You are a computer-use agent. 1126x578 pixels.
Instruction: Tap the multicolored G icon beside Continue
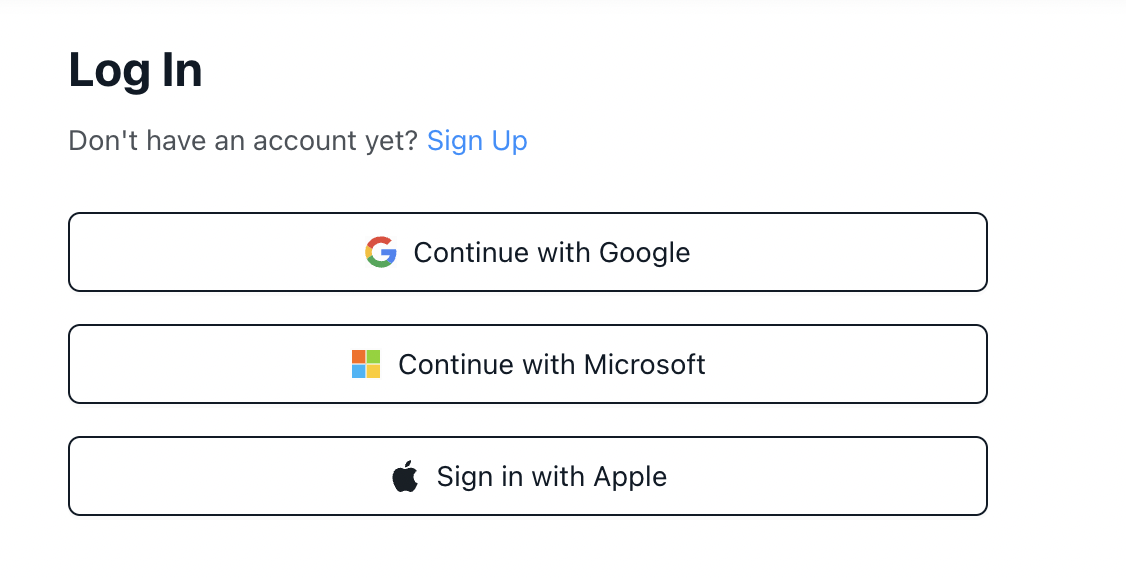point(381,252)
